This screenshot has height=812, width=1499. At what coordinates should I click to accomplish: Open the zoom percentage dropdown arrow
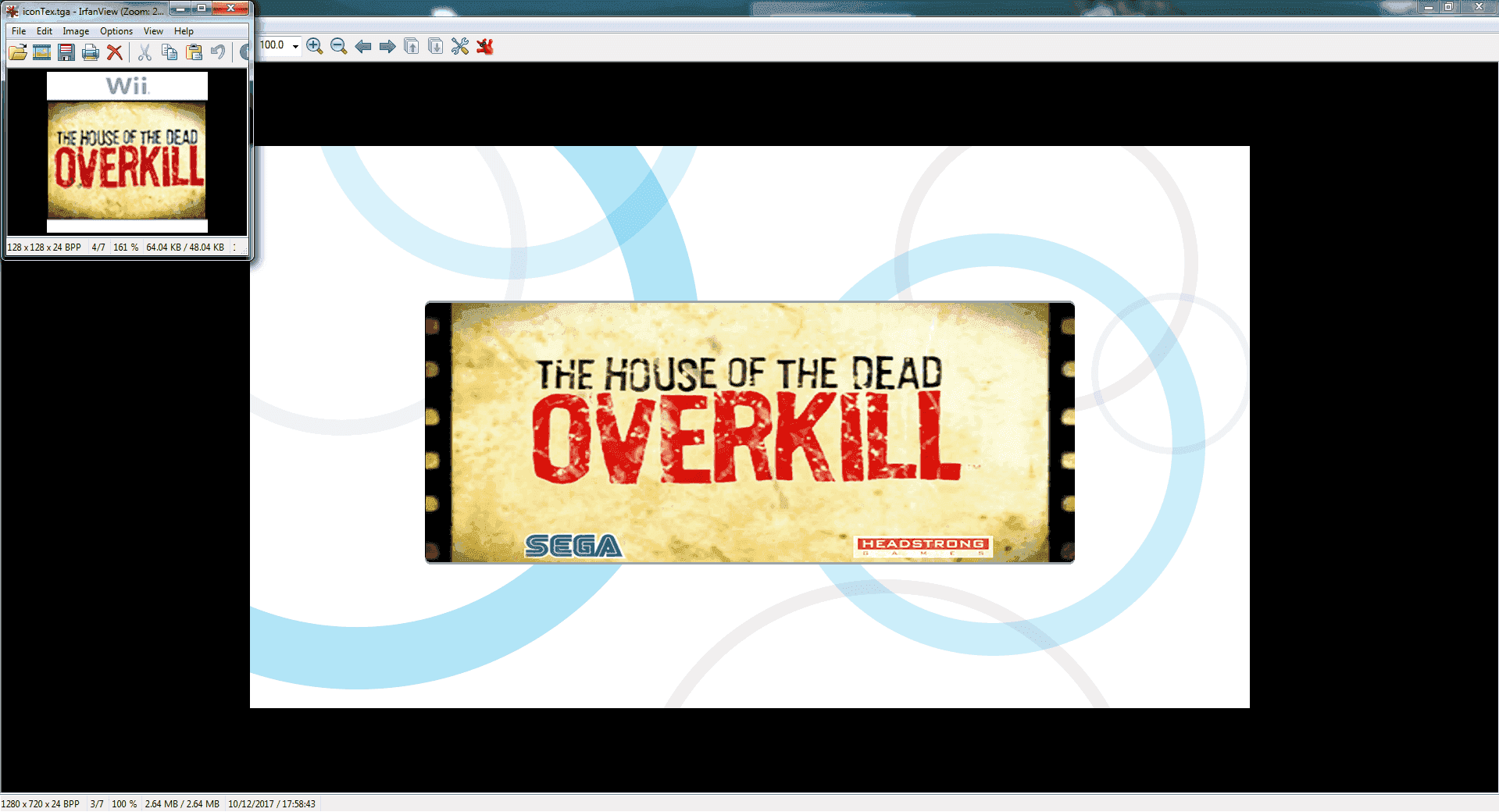pos(295,46)
